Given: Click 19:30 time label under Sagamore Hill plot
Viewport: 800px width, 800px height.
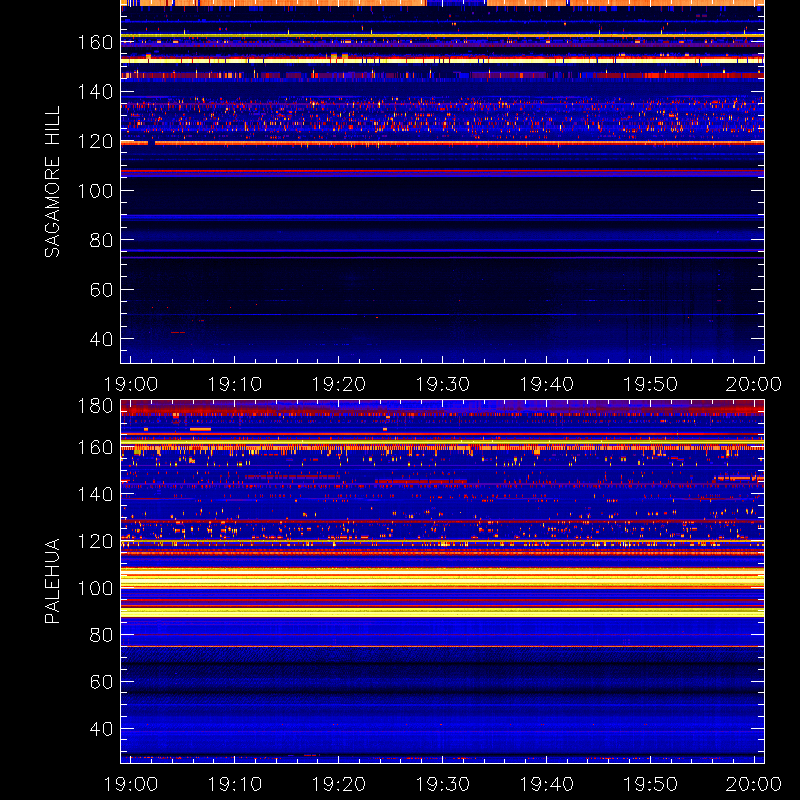Looking at the screenshot, I should coord(443,384).
